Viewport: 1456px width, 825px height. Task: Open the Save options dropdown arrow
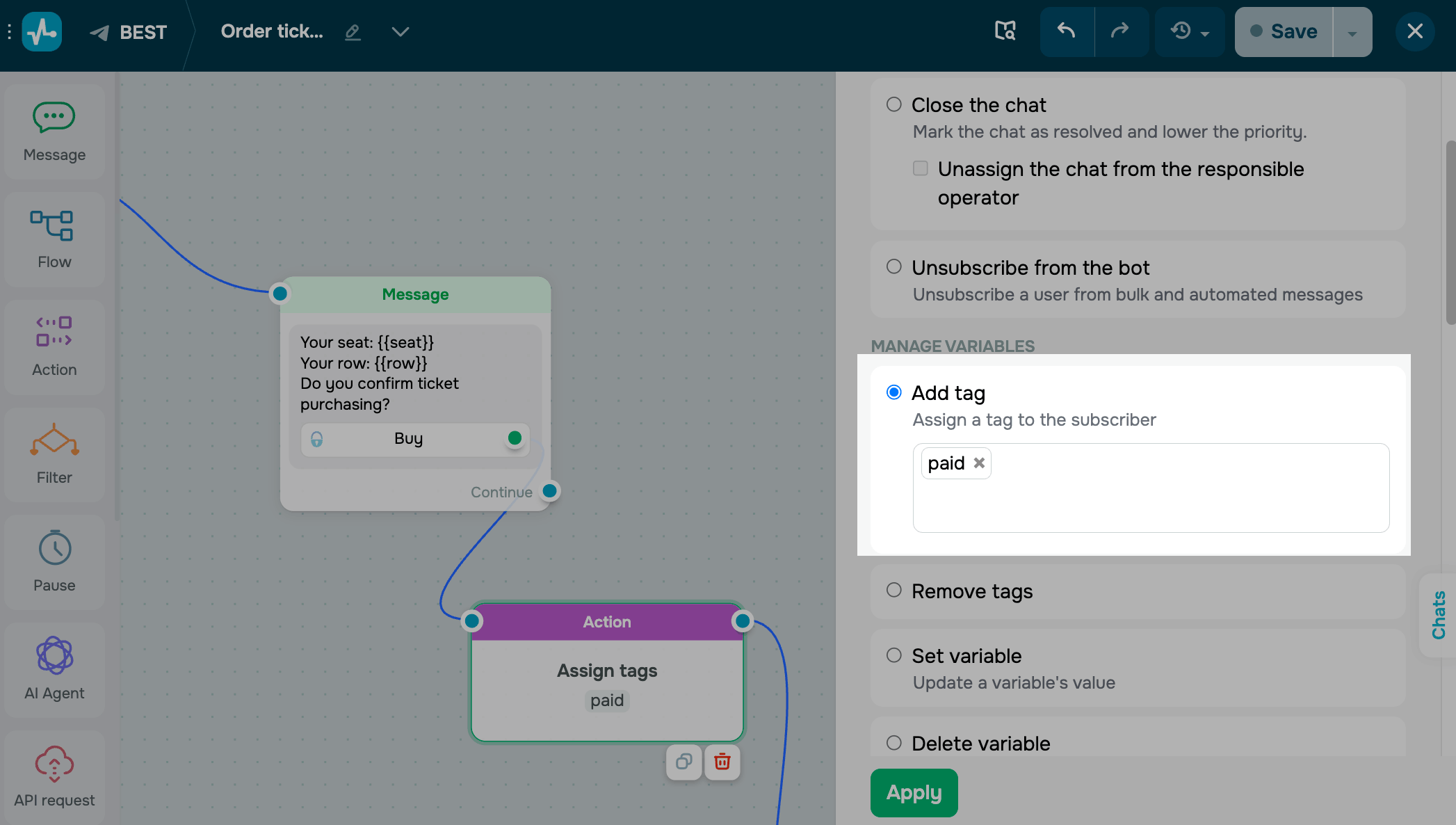coord(1352,32)
